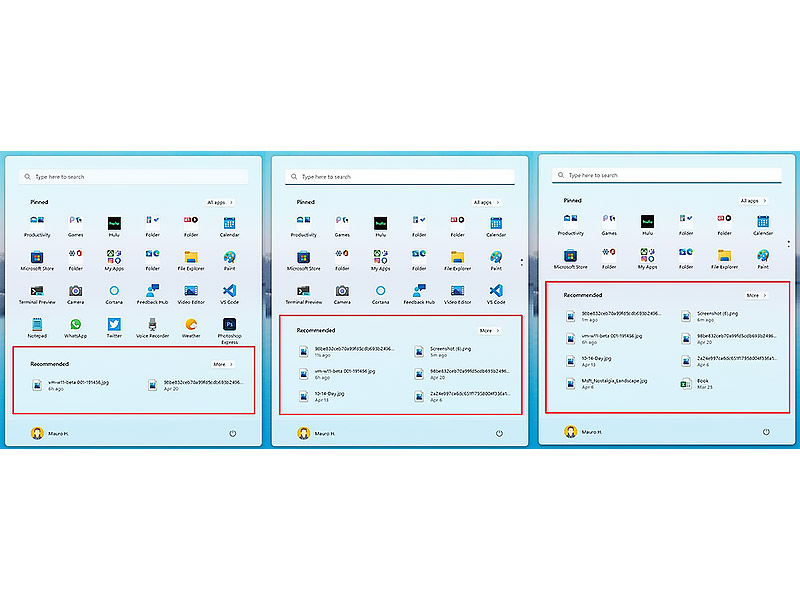The height and width of the screenshot is (600, 800).
Task: Open Paint in the right Start menu
Action: [763, 256]
